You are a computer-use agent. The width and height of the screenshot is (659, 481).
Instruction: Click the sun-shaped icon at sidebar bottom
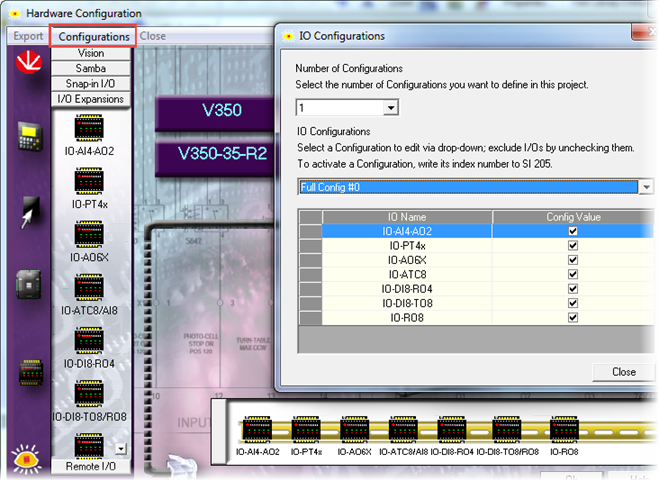pos(26,459)
